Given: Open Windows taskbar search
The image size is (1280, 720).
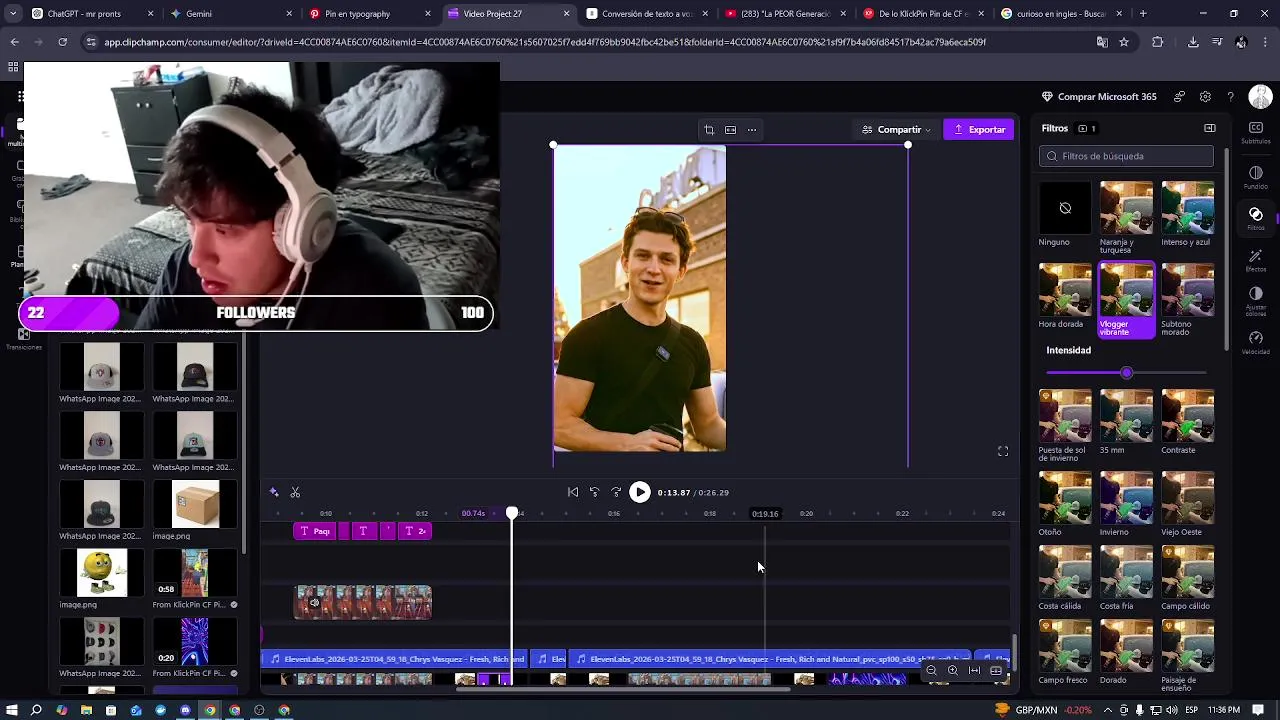Looking at the screenshot, I should click(36, 710).
